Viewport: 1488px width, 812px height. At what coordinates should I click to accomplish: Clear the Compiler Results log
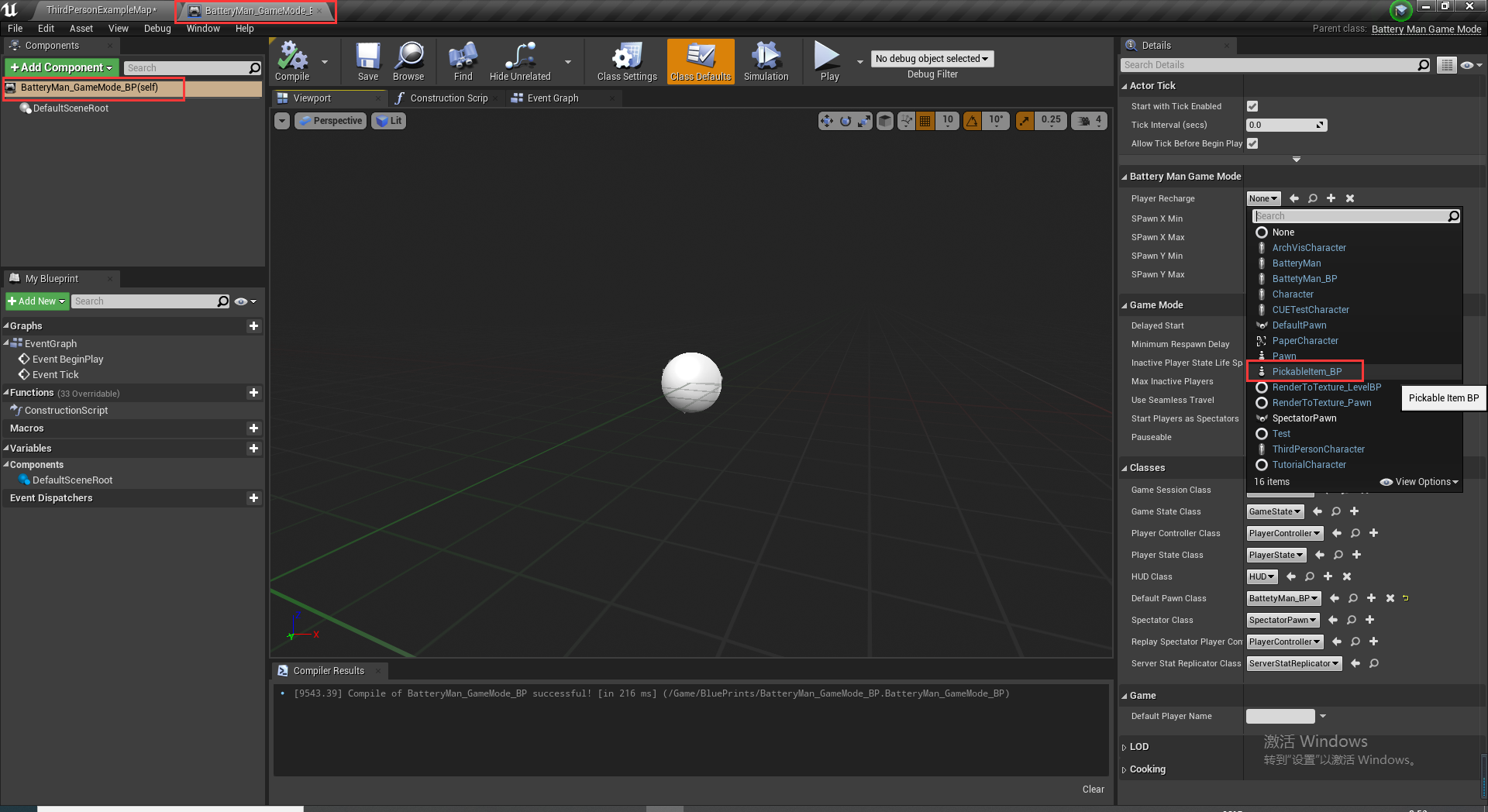point(1093,790)
